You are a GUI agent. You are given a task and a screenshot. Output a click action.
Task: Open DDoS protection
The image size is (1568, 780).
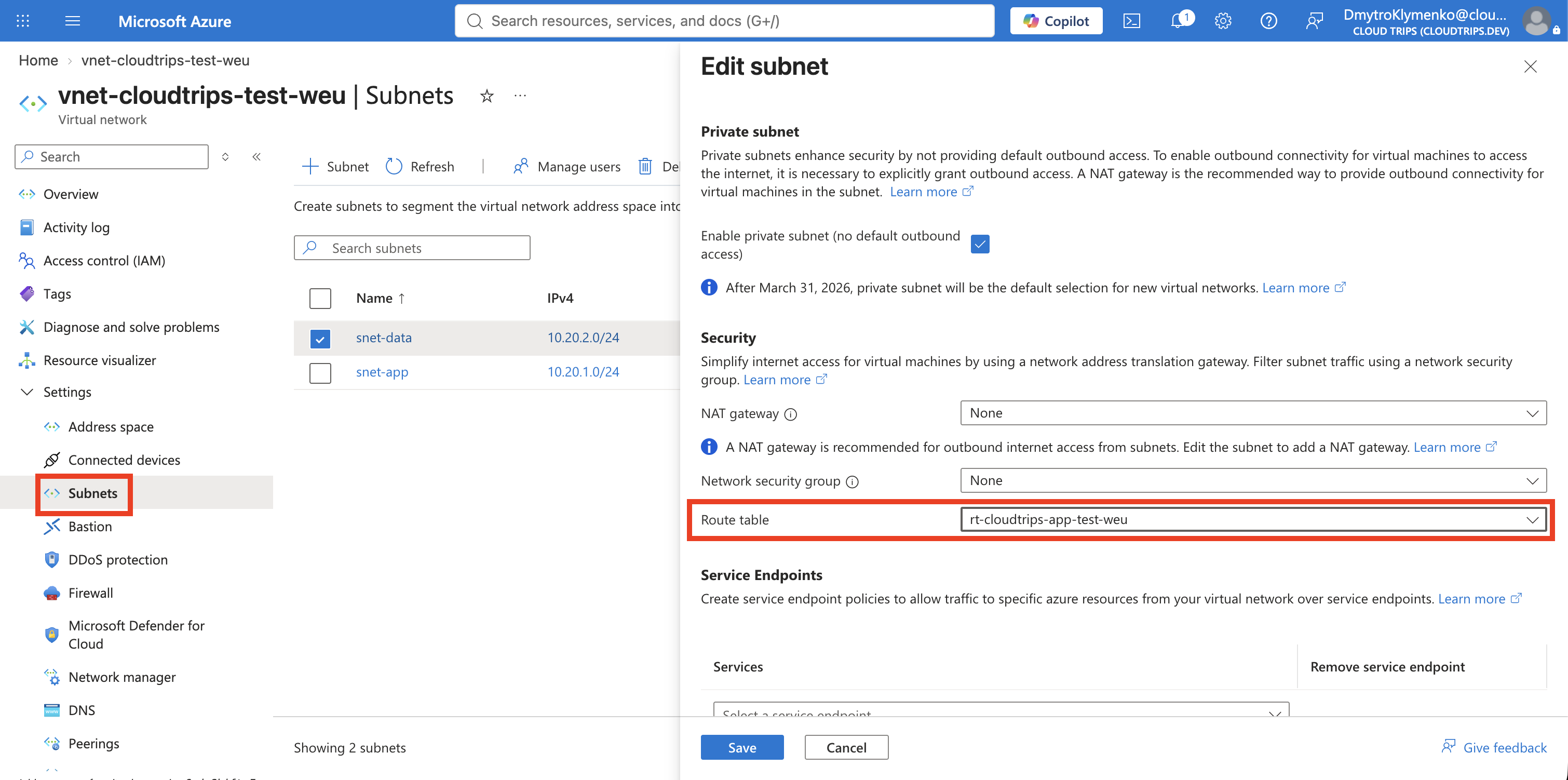pyautogui.click(x=118, y=560)
